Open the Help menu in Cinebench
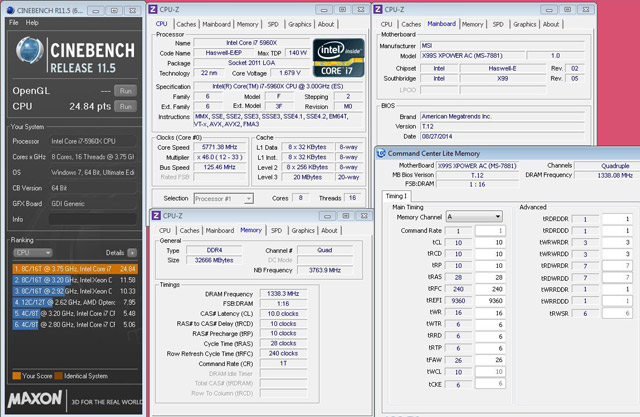The width and height of the screenshot is (640, 417). 32,21
